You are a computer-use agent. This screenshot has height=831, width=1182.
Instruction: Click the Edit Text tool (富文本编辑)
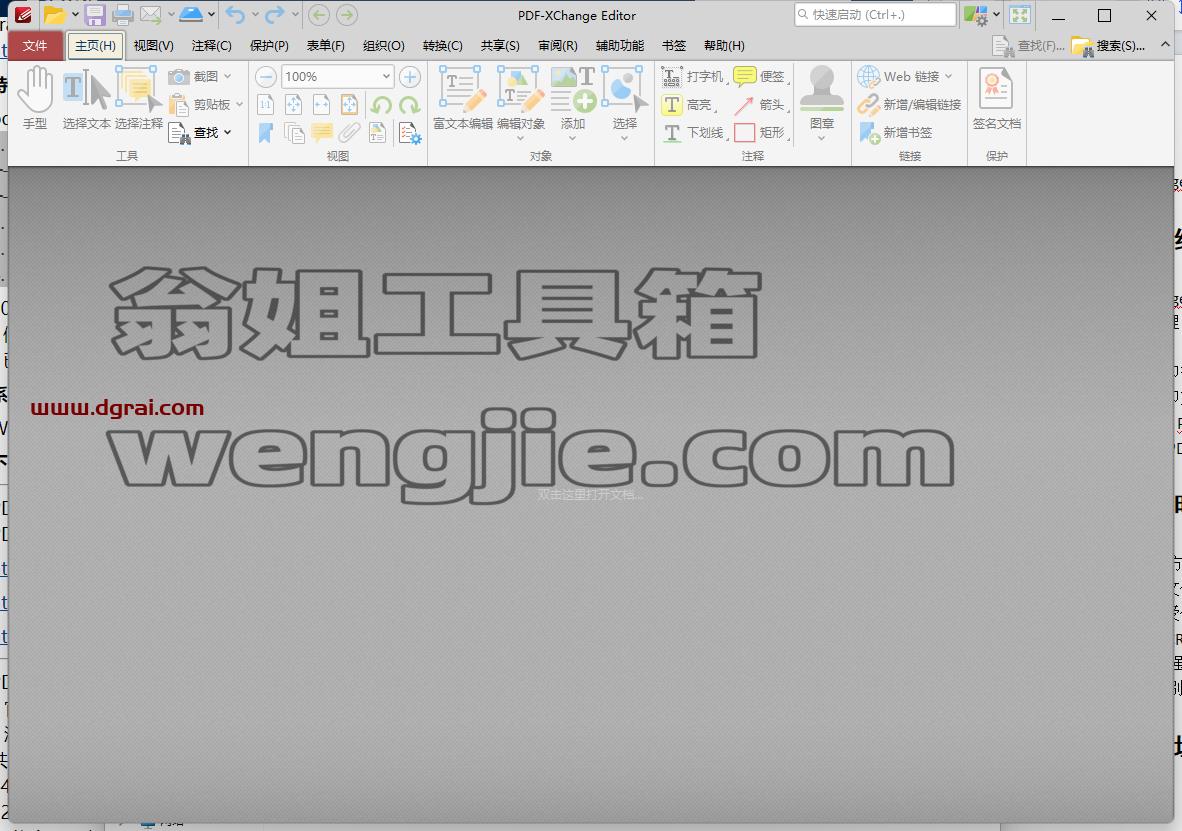(x=463, y=98)
